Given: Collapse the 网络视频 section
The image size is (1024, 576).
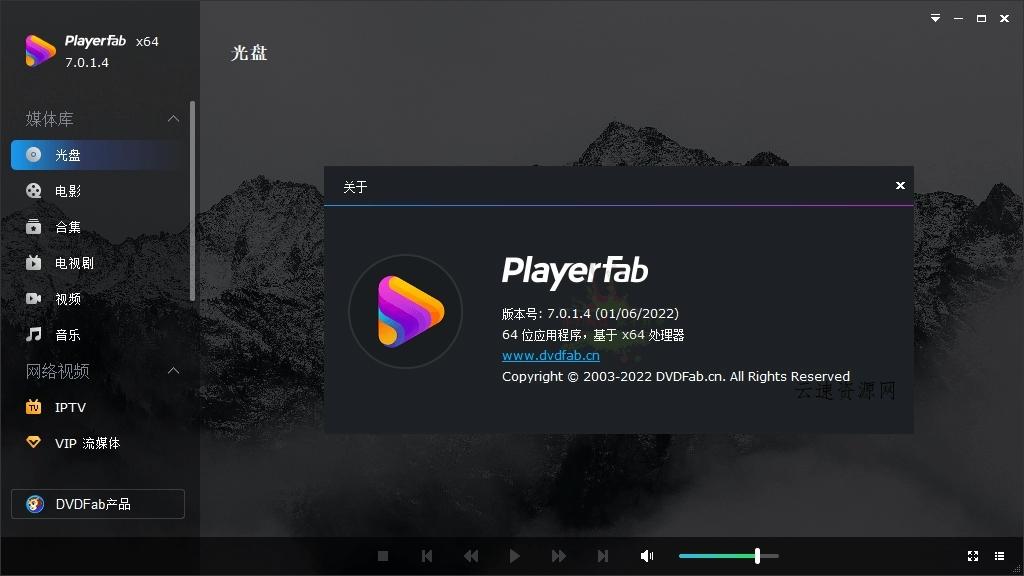Looking at the screenshot, I should point(174,371).
